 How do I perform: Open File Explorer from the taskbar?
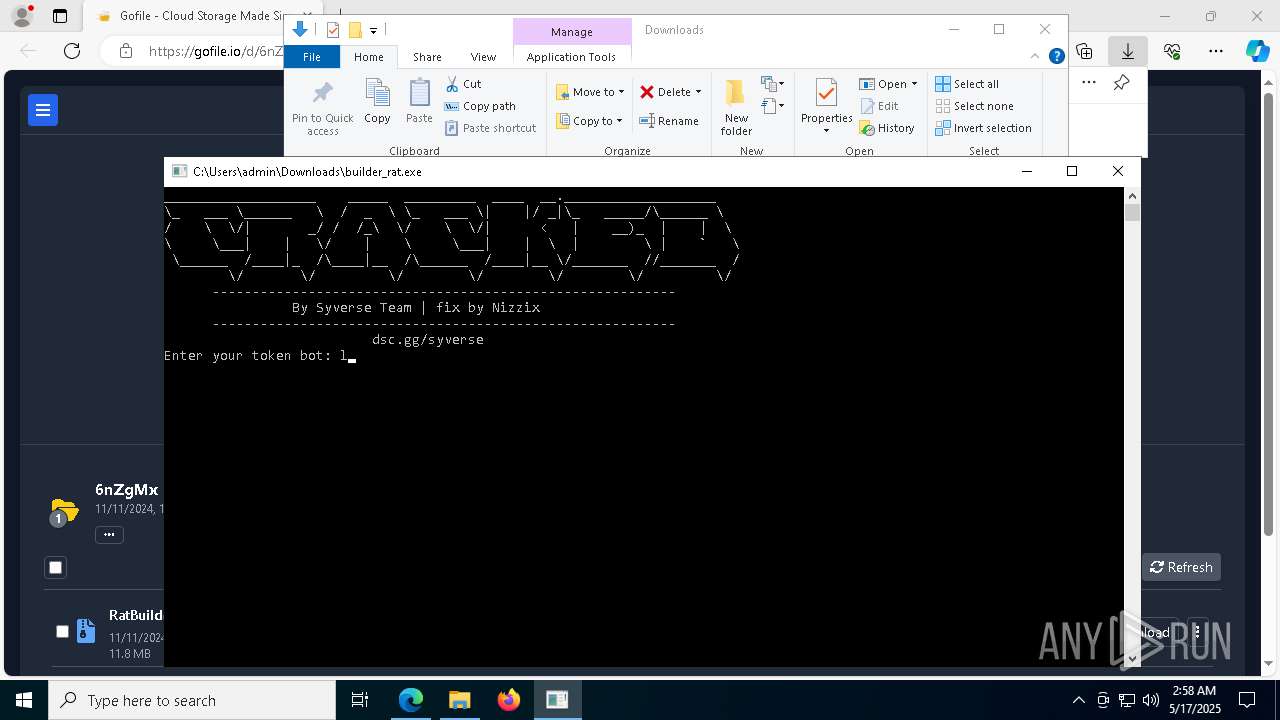pyautogui.click(x=459, y=700)
